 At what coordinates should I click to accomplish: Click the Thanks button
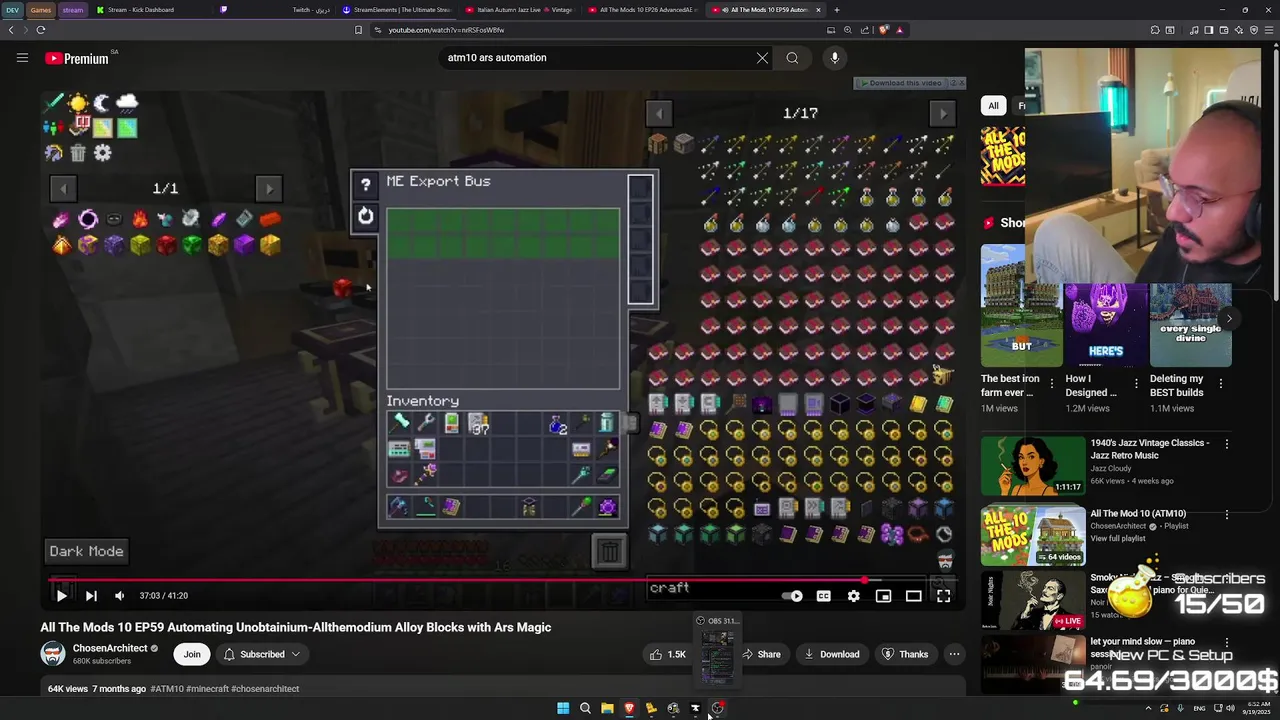coord(904,654)
